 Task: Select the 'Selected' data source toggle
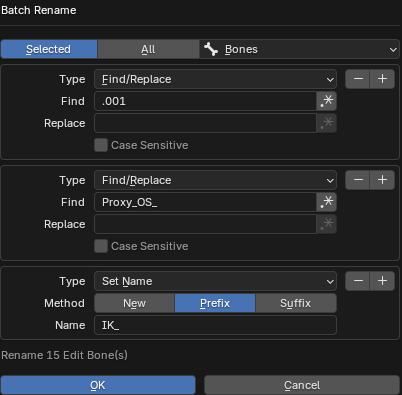tap(49, 49)
